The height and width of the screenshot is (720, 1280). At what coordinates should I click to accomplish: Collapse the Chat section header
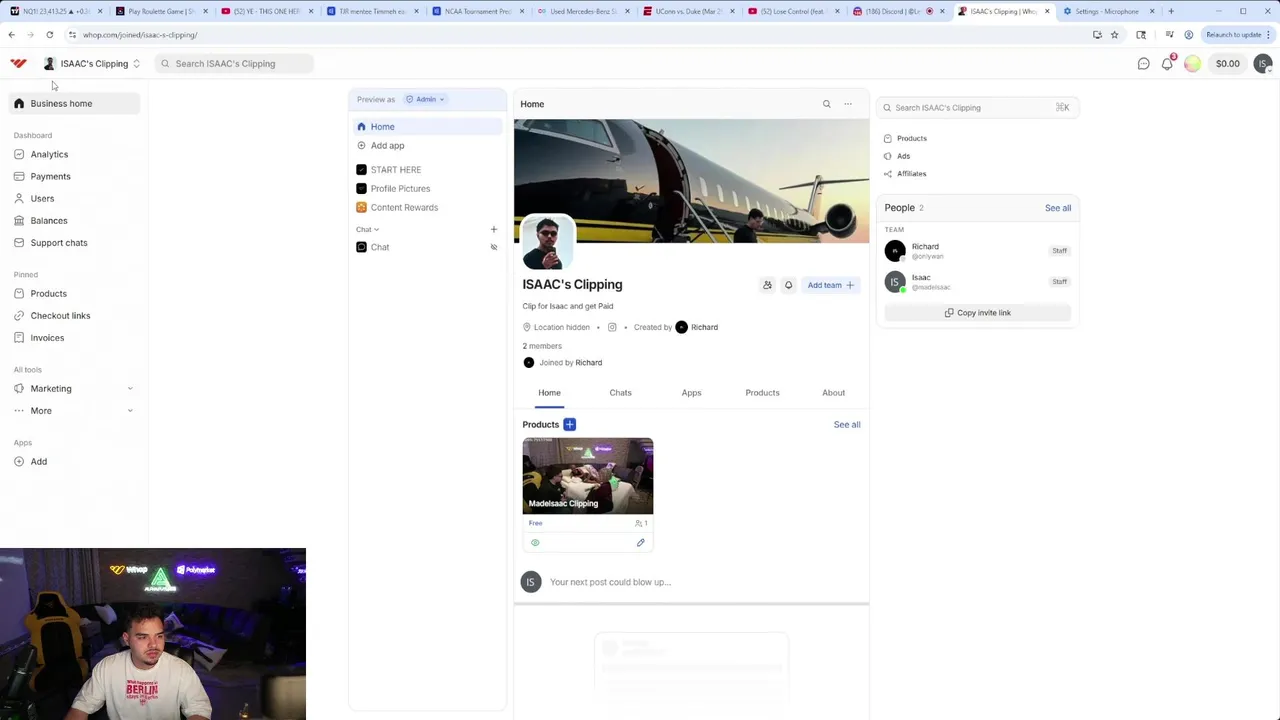(x=367, y=230)
